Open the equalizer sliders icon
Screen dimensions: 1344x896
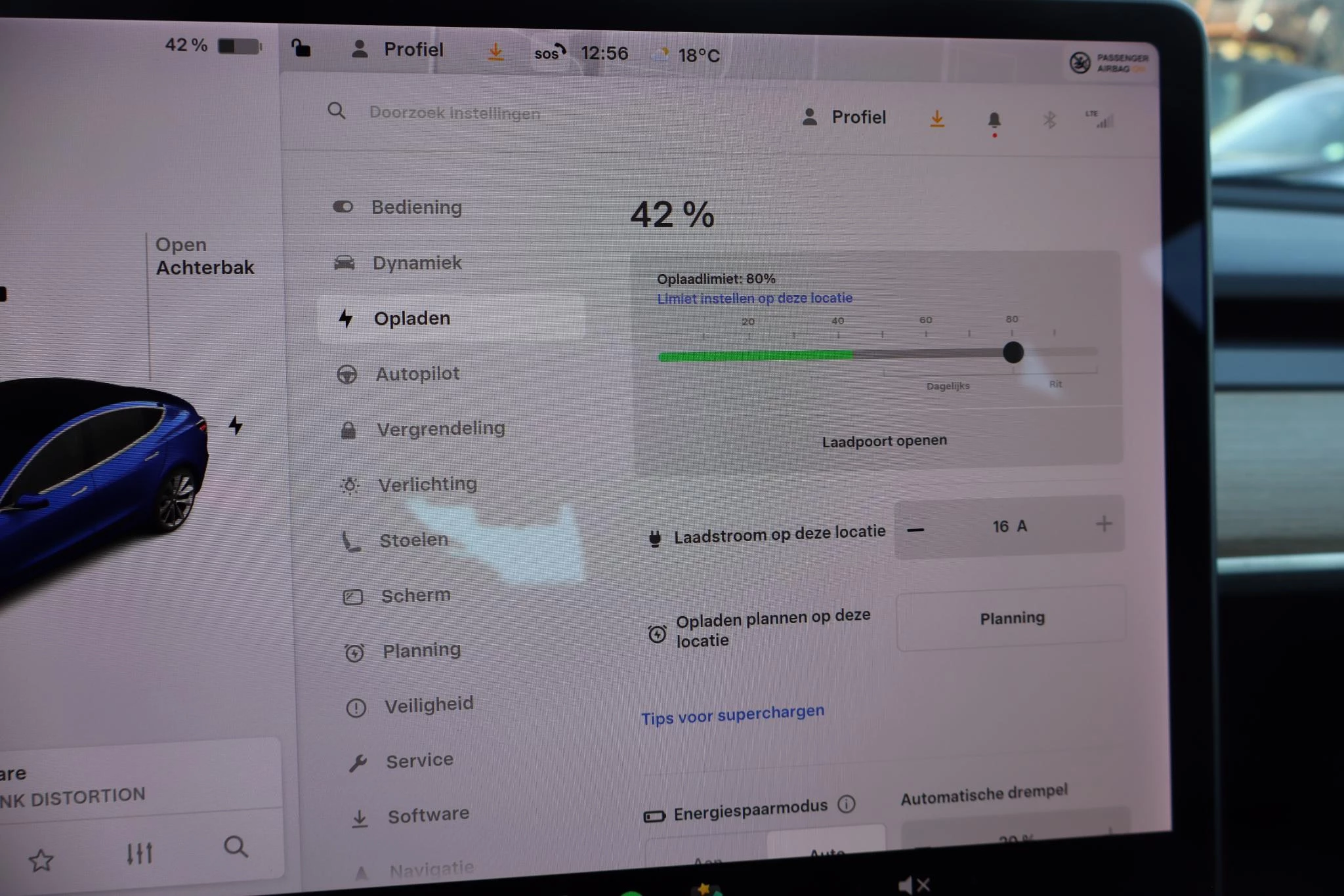coord(139,853)
